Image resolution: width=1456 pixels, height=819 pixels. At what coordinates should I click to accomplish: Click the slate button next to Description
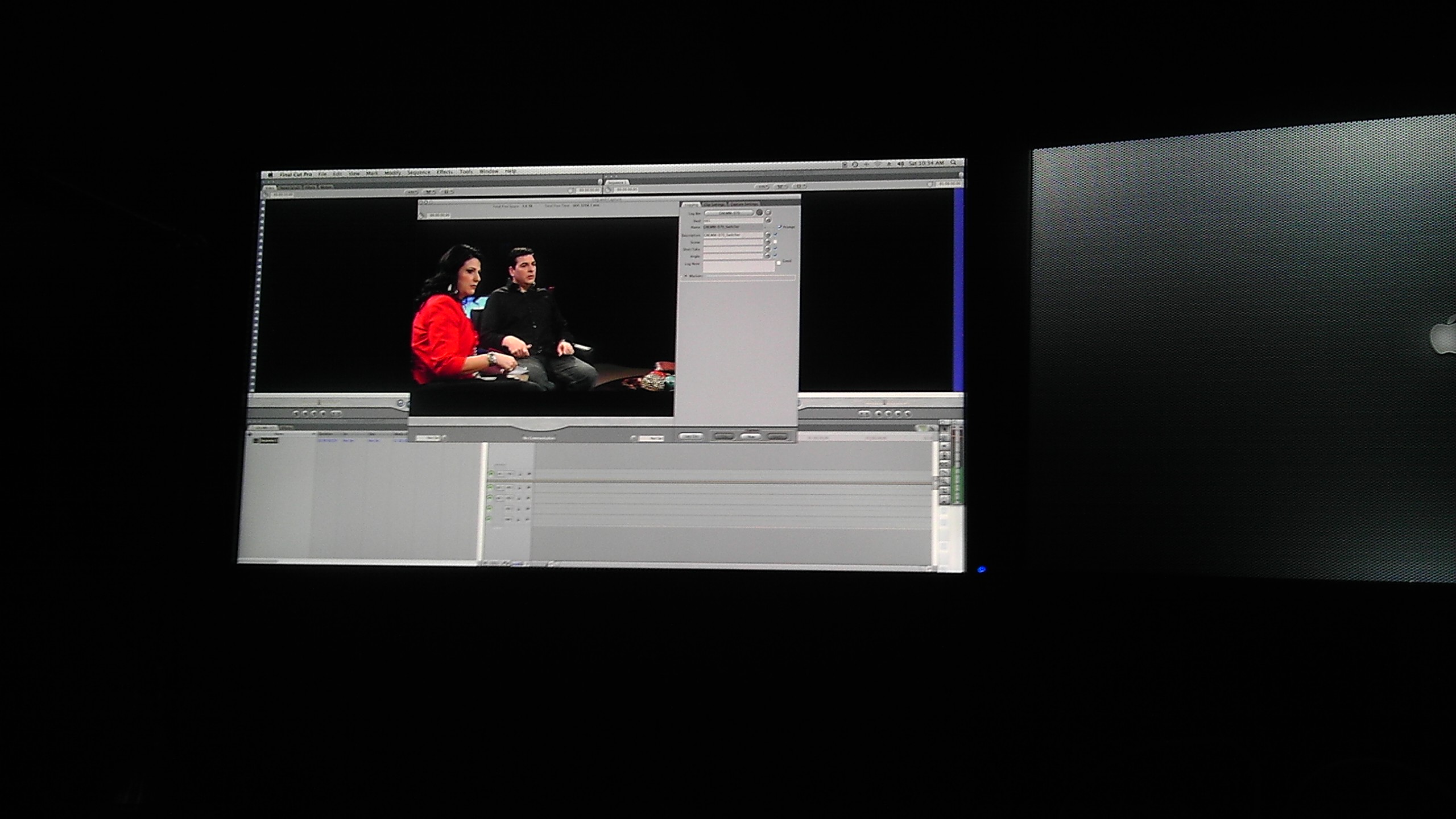(x=768, y=235)
